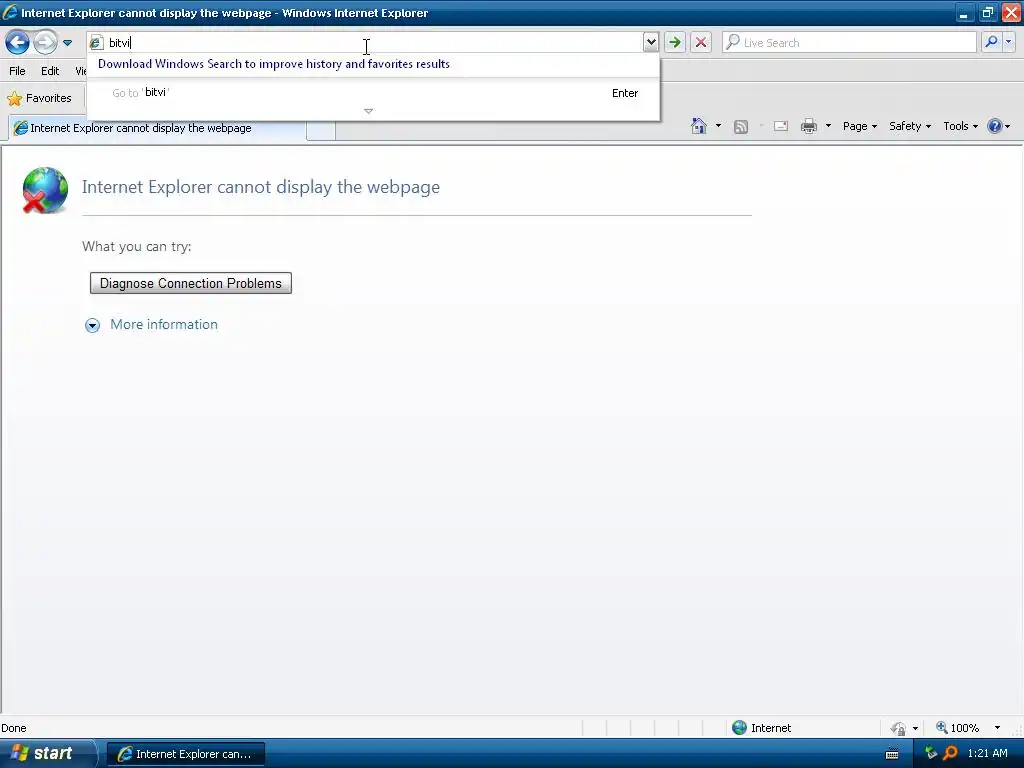Open the Page menu
This screenshot has width=1024, height=768.
pos(859,126)
